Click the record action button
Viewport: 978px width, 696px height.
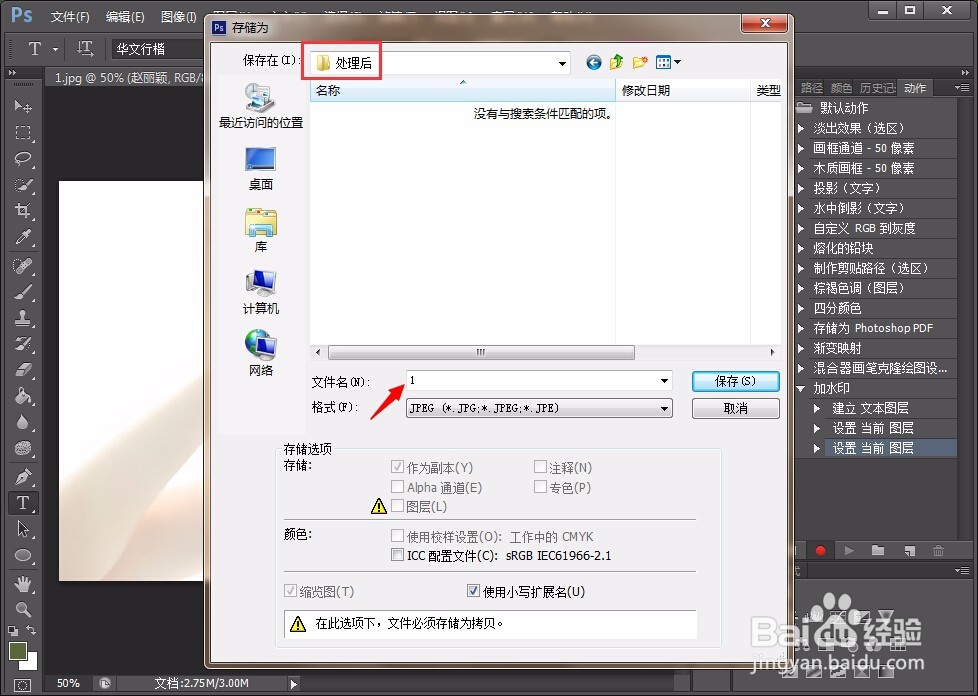click(x=820, y=551)
